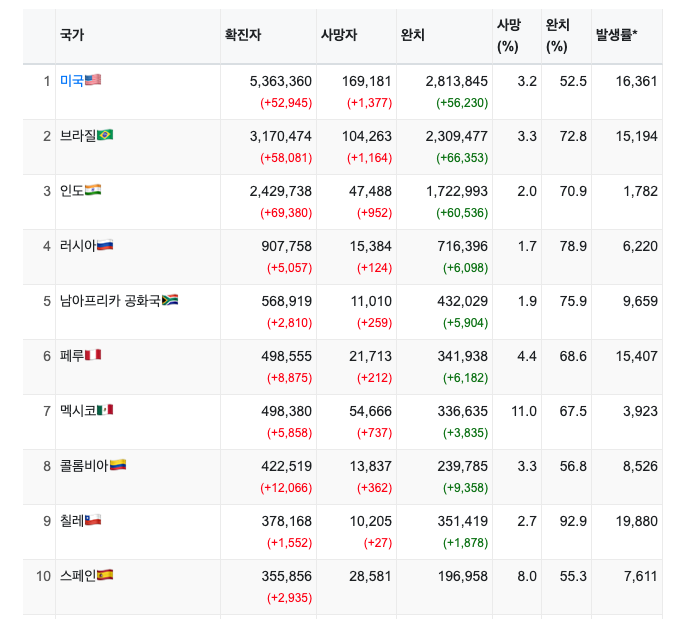Viewport: 684px width, 619px height.
Task: Click Mexico death rate 11.0
Action: tap(524, 411)
